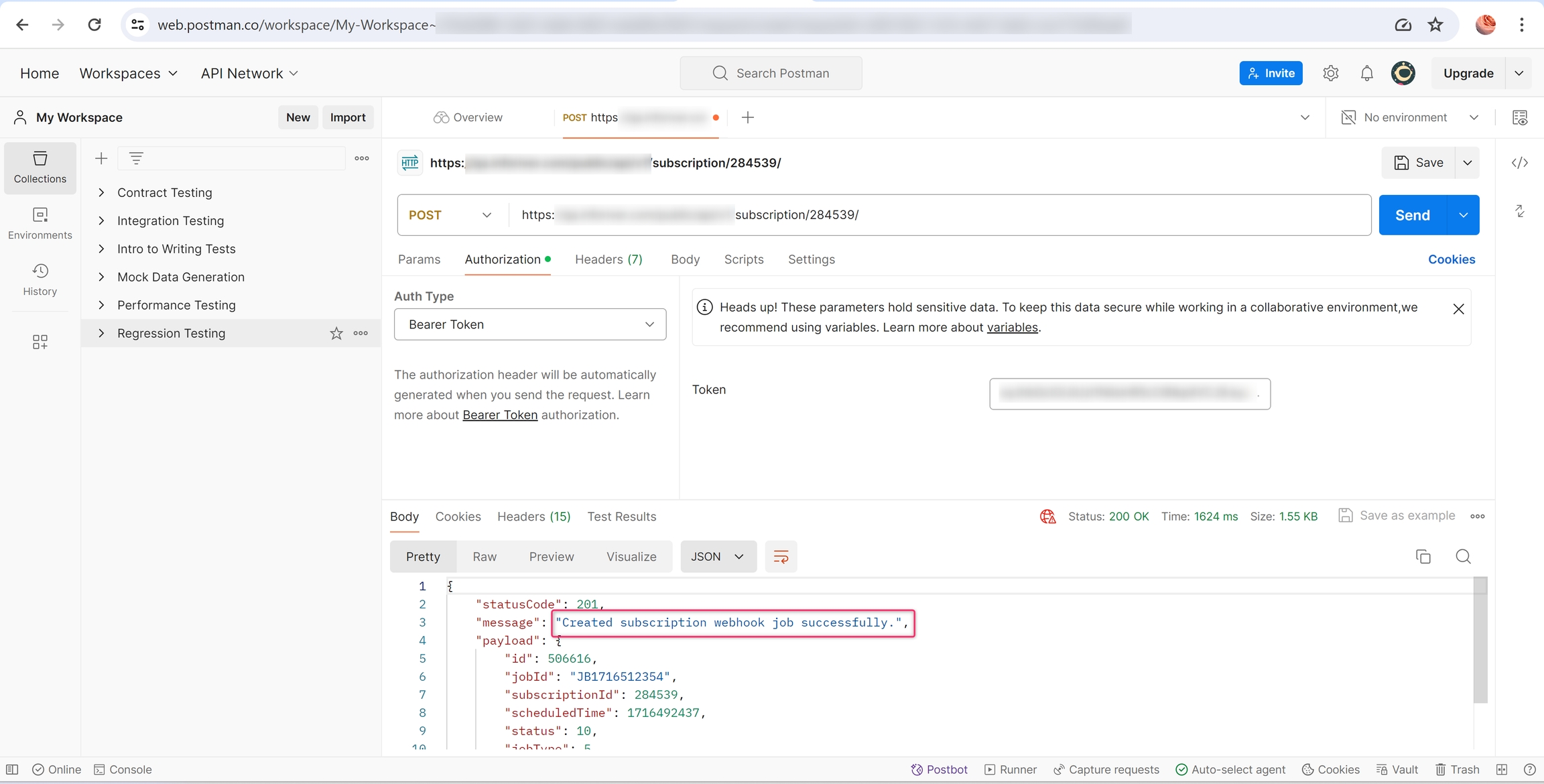Open the variables link in the warning
Screen dimensions: 1544x784
pos(1012,327)
